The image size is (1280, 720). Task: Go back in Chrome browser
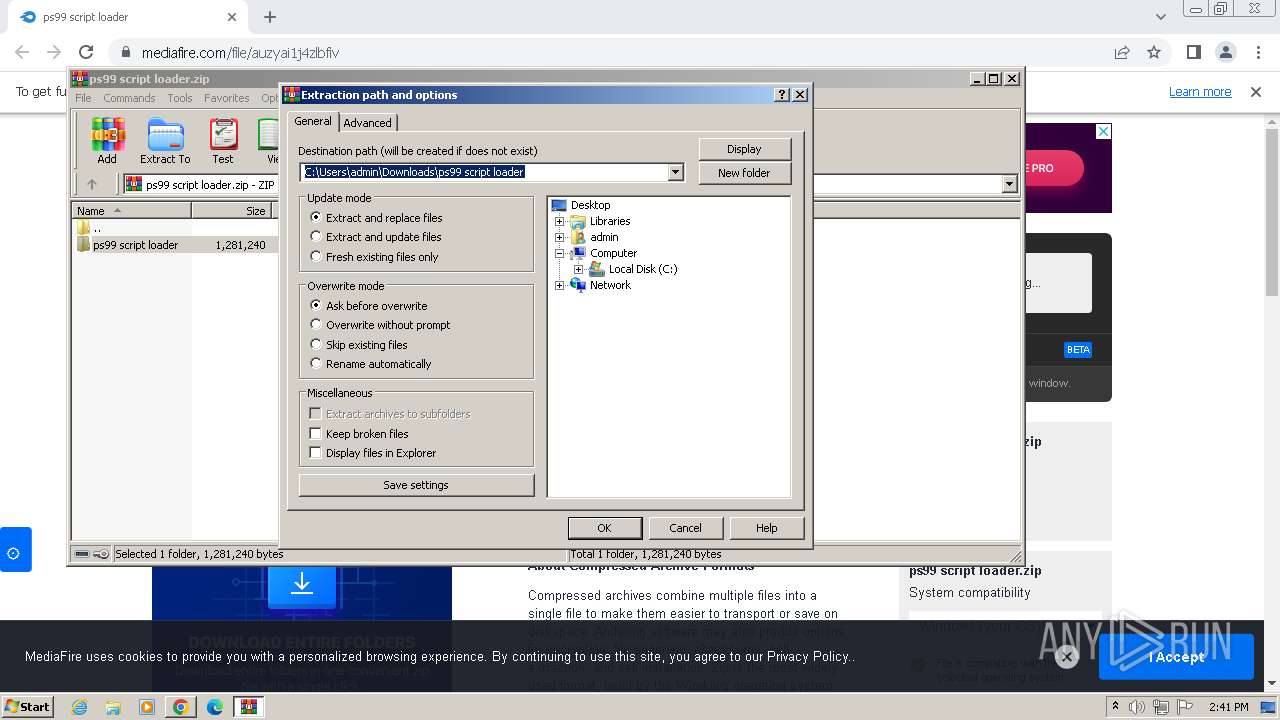[22, 52]
